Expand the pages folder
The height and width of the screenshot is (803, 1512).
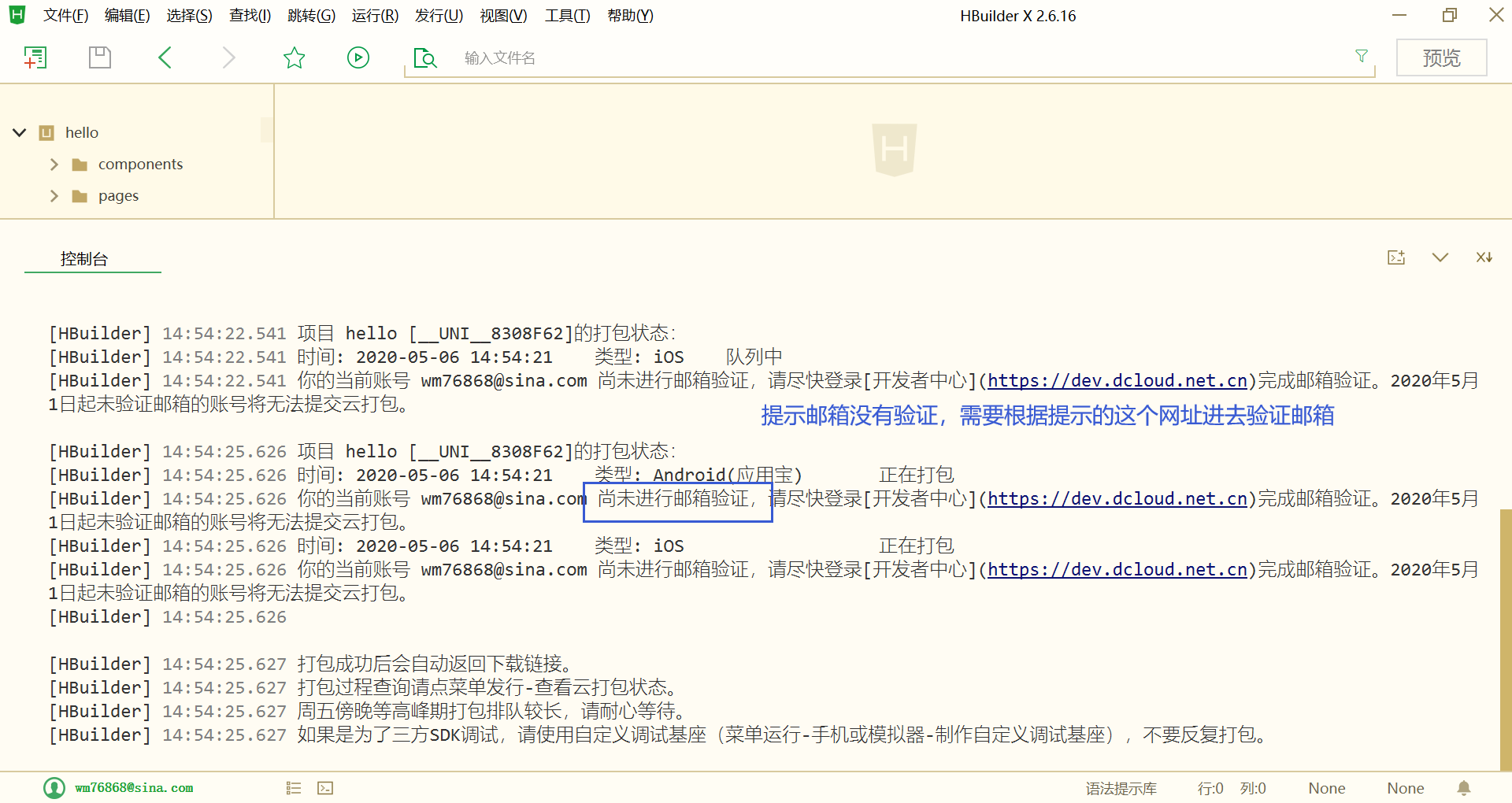coord(54,196)
